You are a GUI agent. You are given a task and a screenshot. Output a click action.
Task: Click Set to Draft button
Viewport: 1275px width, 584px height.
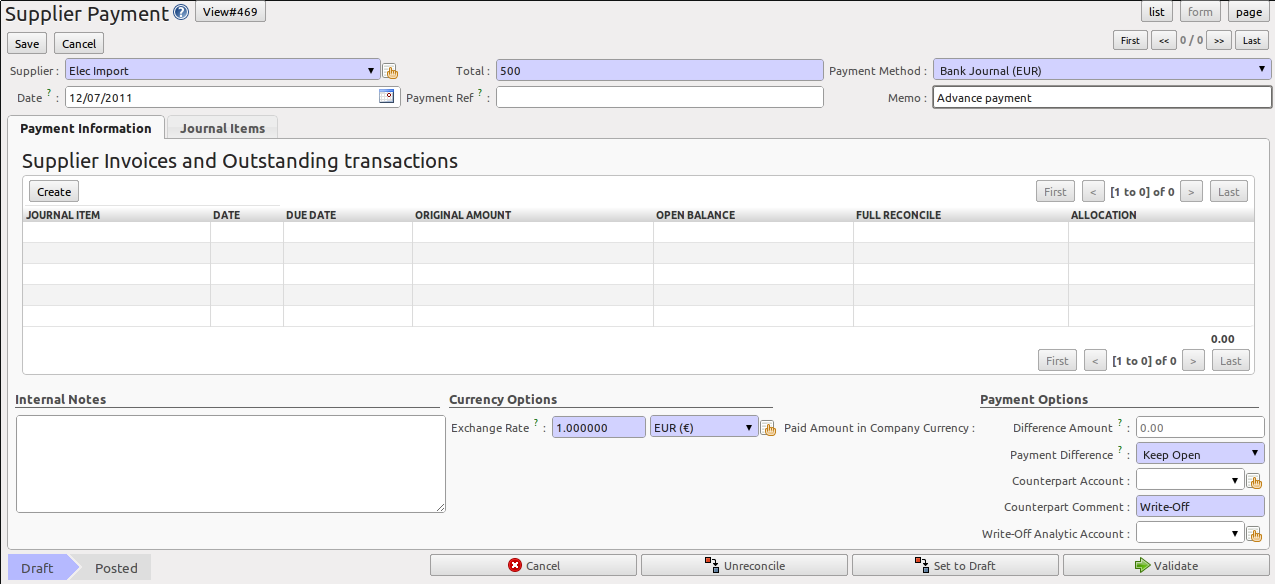click(x=955, y=566)
